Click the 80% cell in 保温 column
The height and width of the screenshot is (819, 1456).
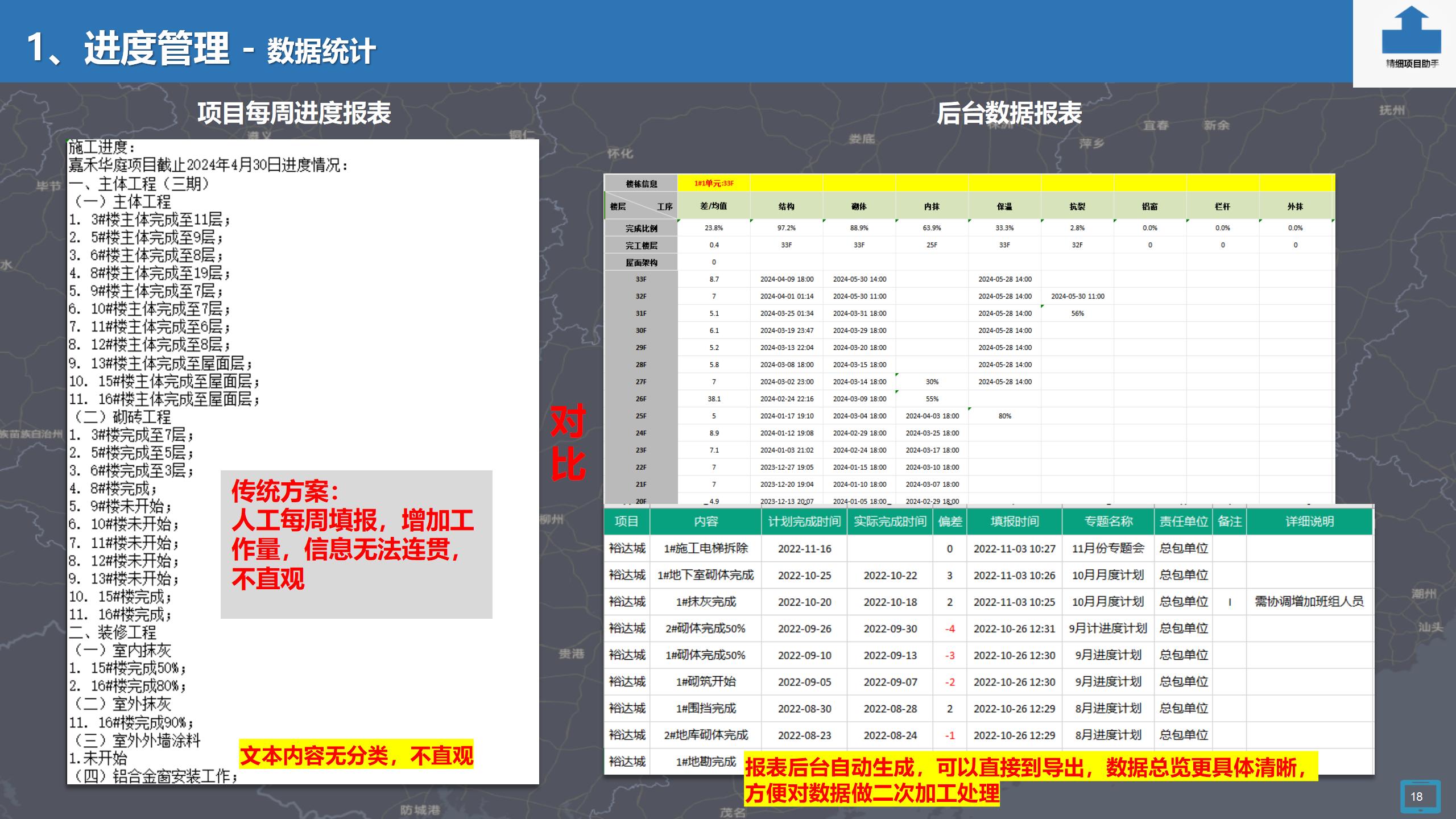point(1005,416)
